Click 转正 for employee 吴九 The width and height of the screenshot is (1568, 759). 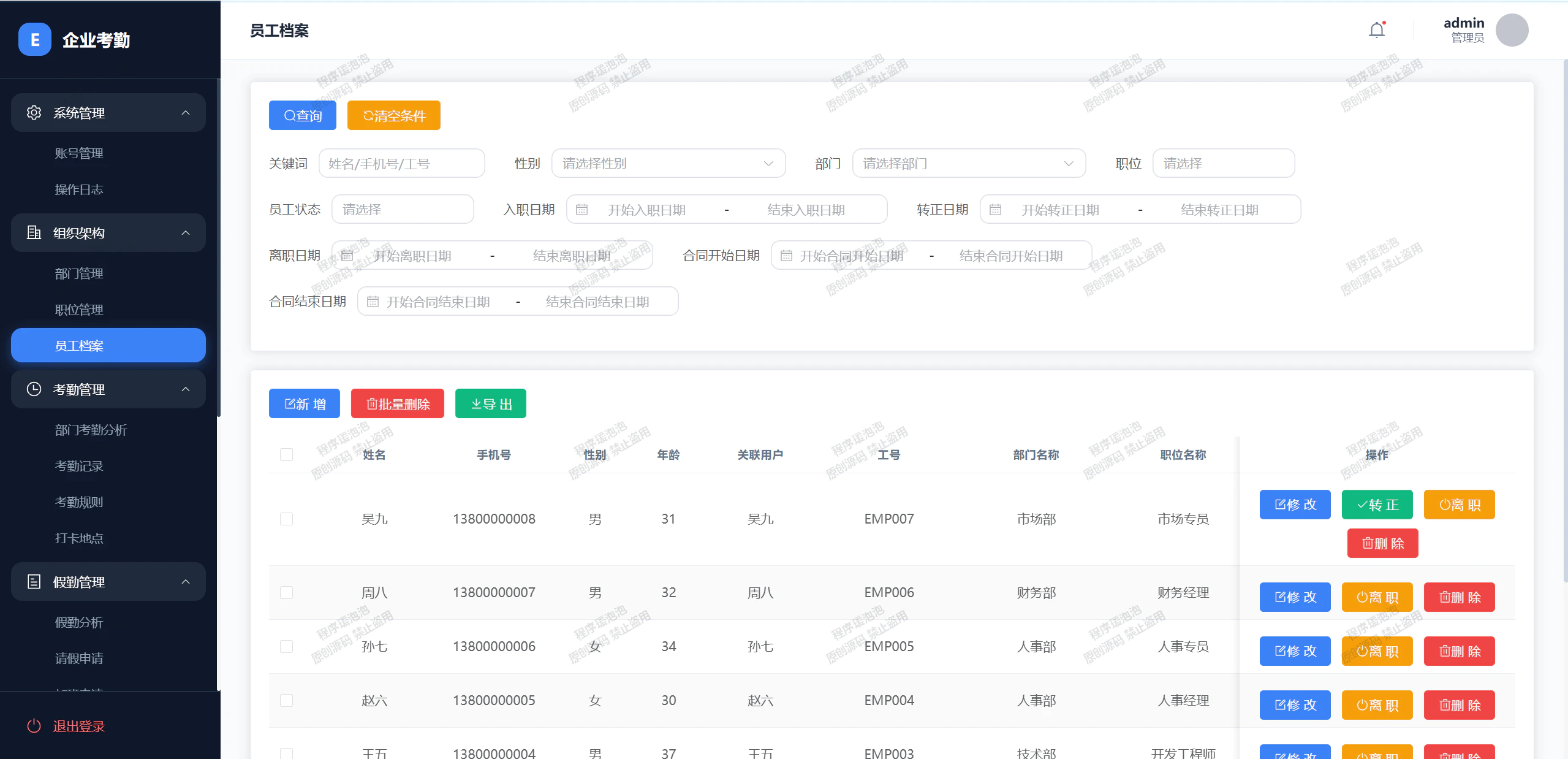click(1377, 505)
